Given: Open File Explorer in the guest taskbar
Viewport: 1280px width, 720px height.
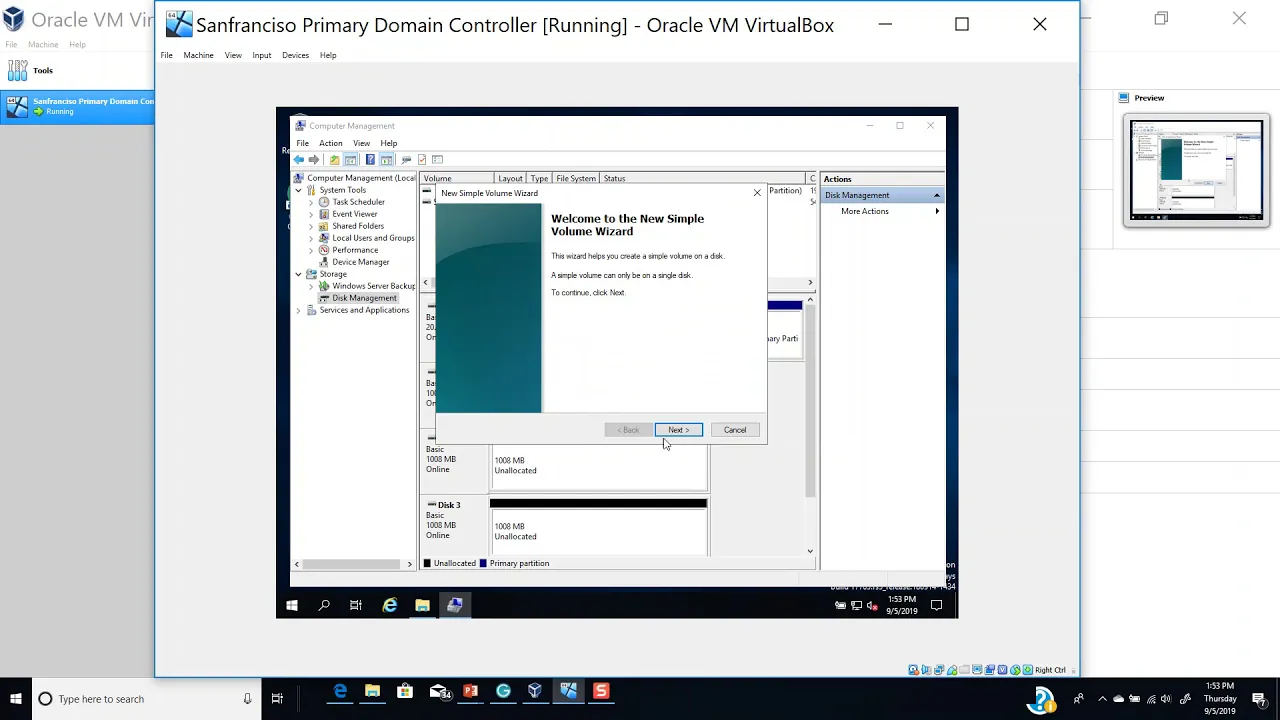Looking at the screenshot, I should point(422,605).
